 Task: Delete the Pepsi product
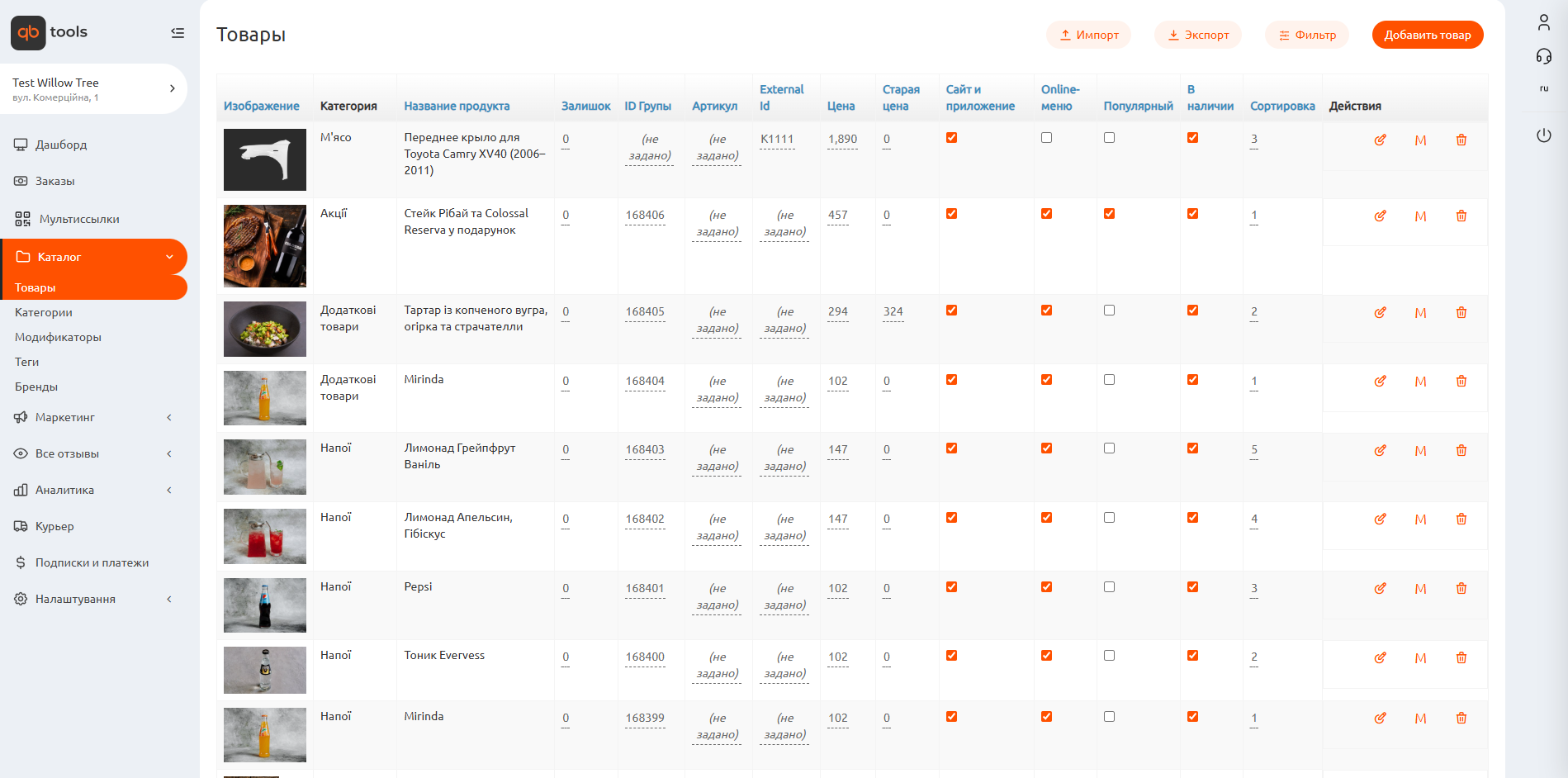tap(1461, 589)
